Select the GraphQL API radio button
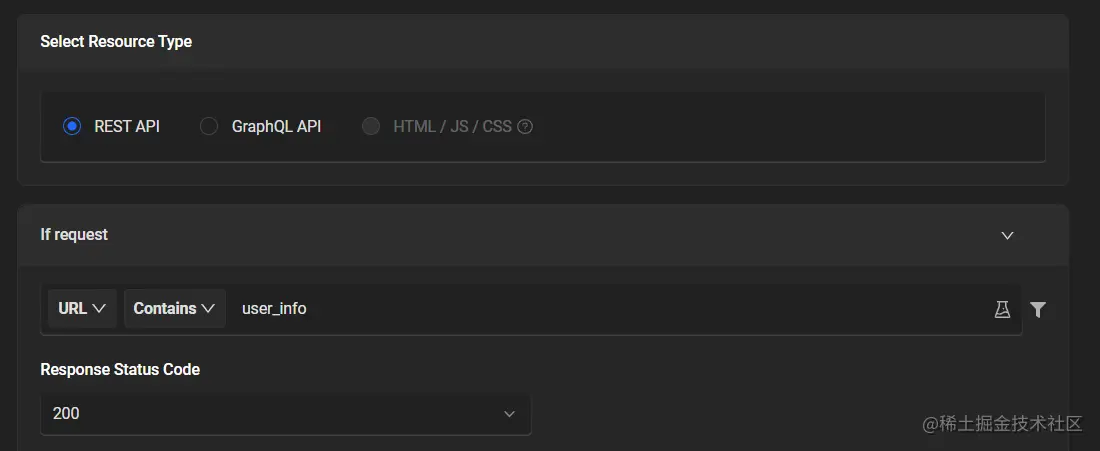This screenshot has width=1100, height=451. [209, 127]
